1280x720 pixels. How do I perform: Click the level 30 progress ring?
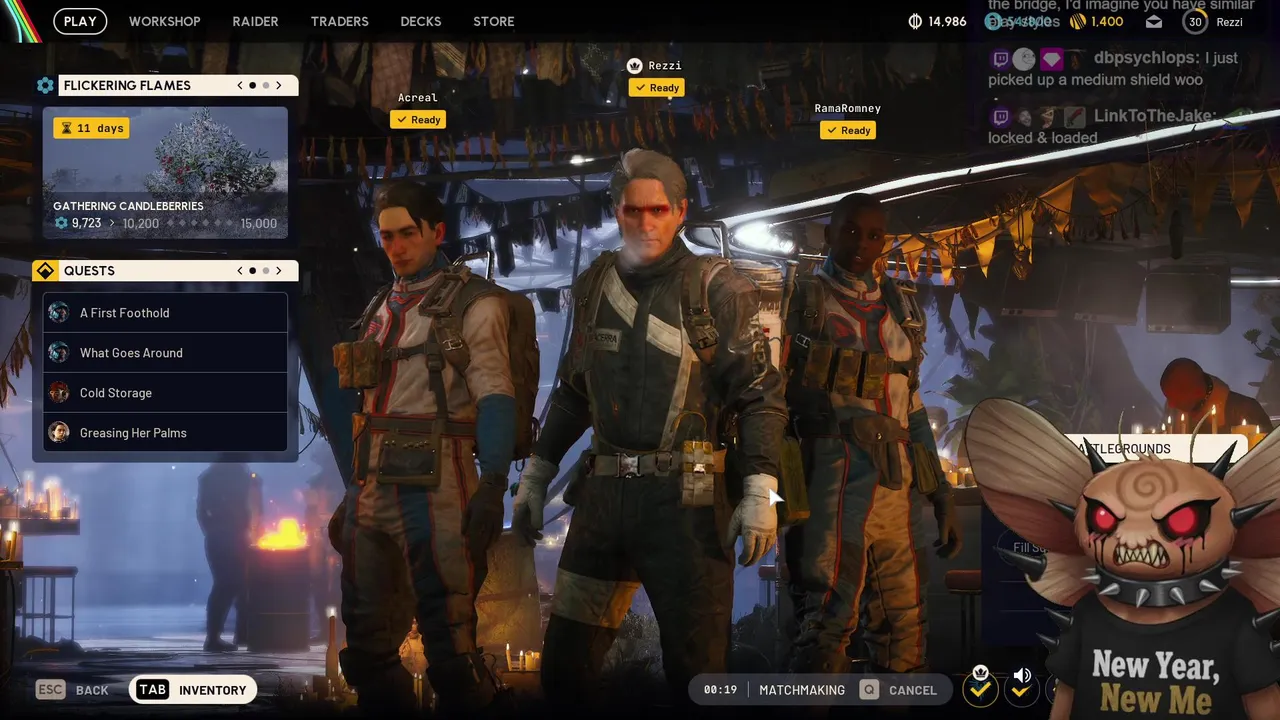coord(1195,21)
